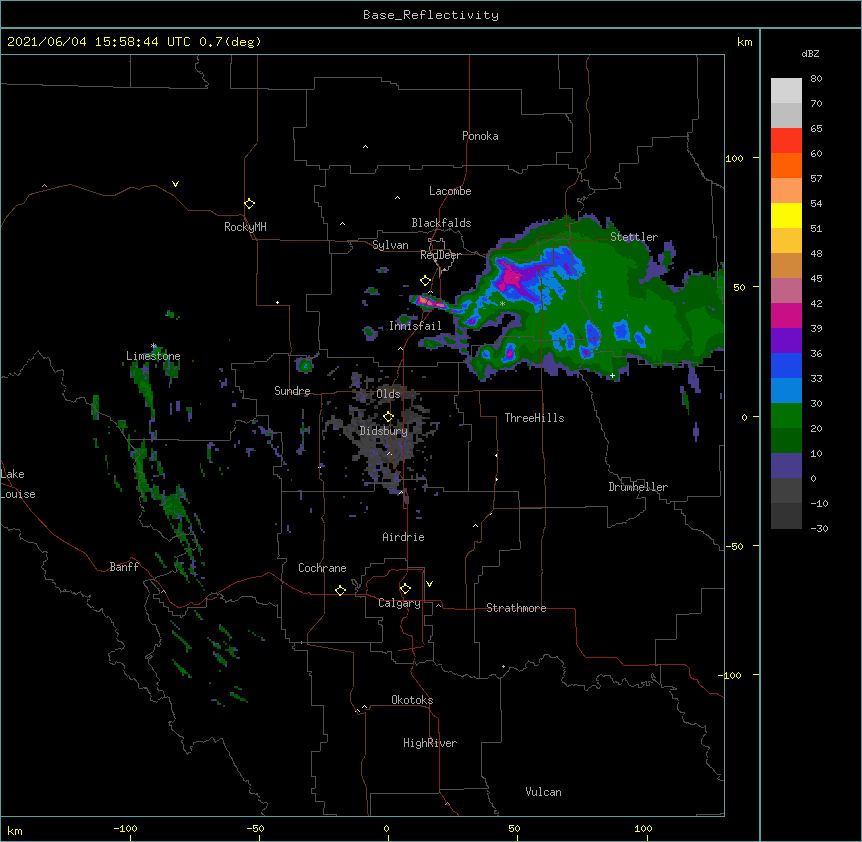The height and width of the screenshot is (842, 862).
Task: Click the 57 value on the dBZ legend
Action: point(816,179)
